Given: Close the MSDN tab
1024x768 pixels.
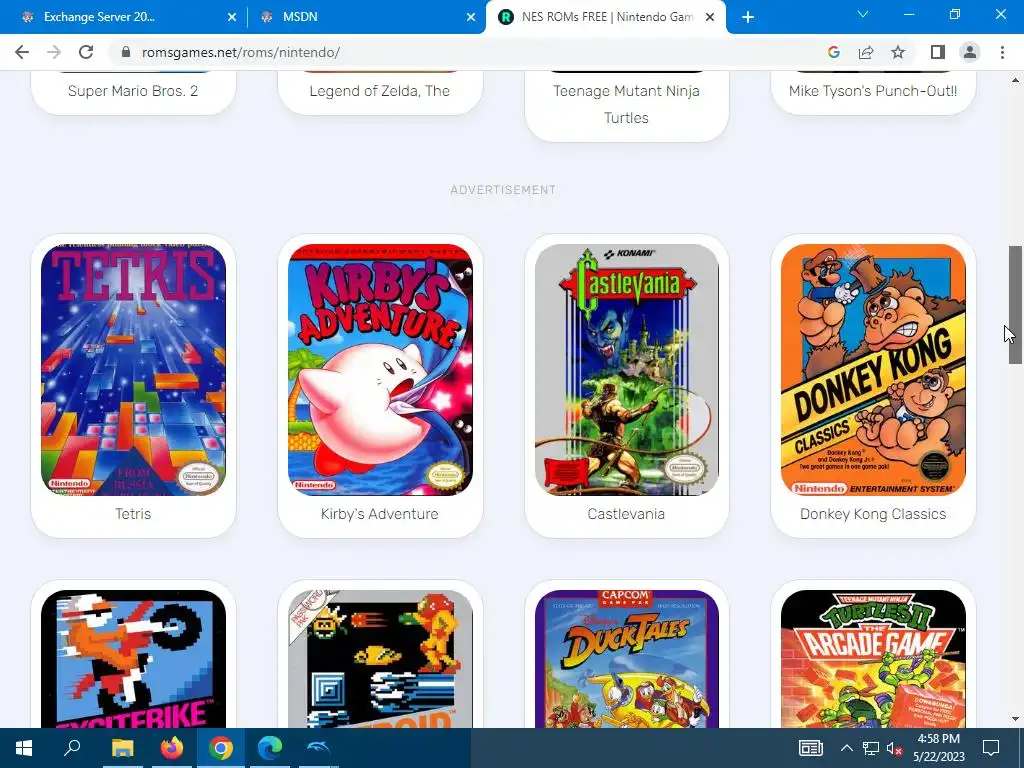Looking at the screenshot, I should 471,17.
